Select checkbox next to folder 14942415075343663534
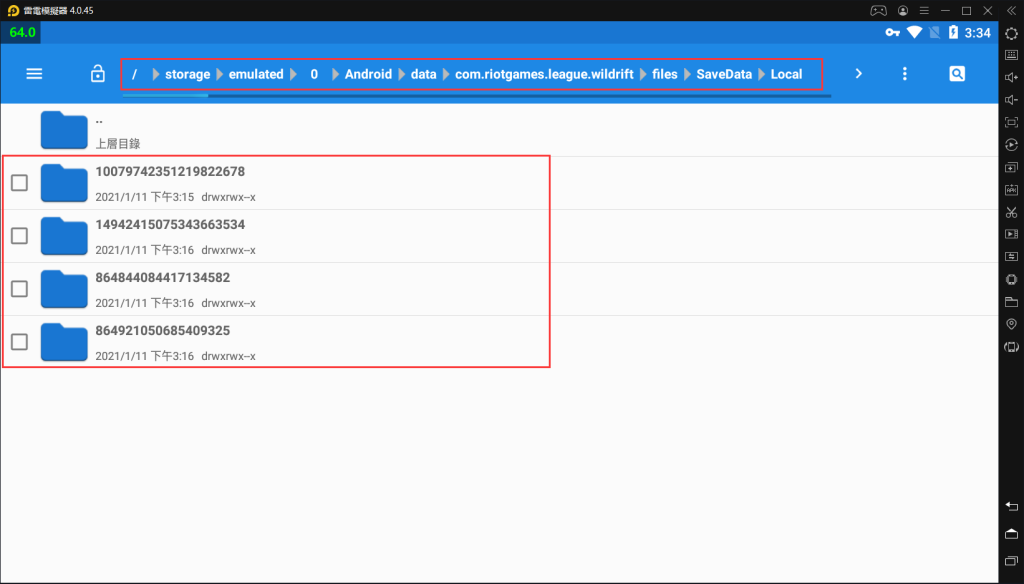The image size is (1024, 584). pos(19,236)
